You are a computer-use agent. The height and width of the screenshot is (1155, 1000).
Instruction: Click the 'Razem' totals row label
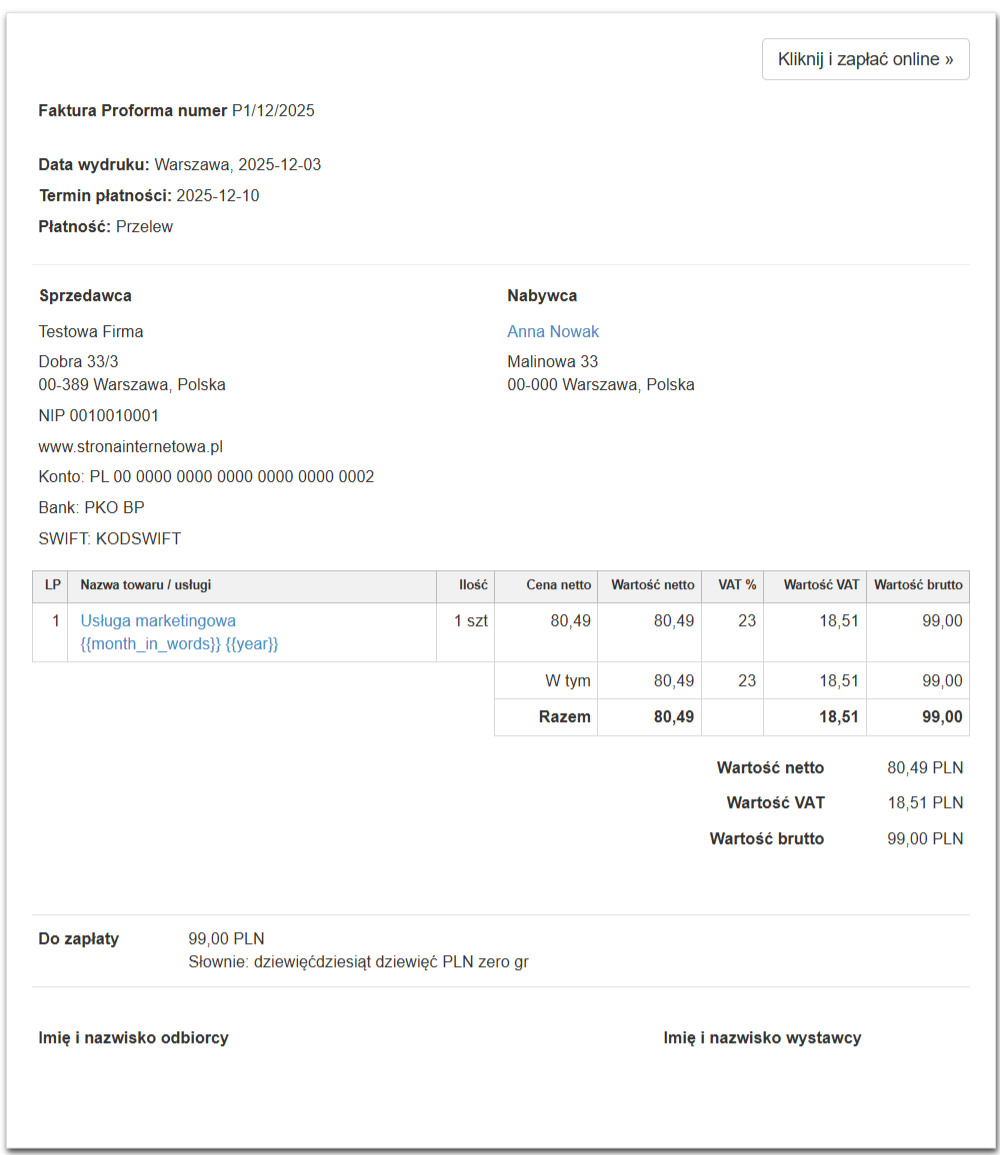point(564,716)
